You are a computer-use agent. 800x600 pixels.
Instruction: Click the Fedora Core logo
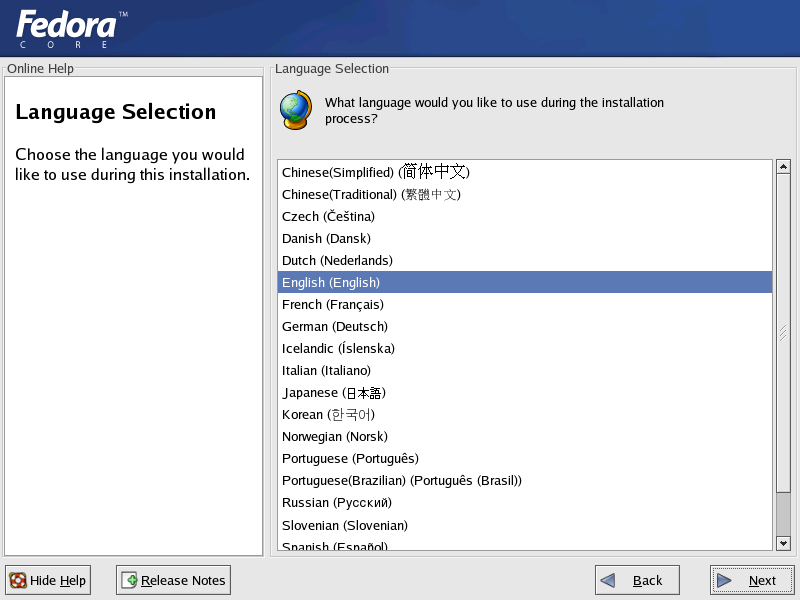[67, 29]
